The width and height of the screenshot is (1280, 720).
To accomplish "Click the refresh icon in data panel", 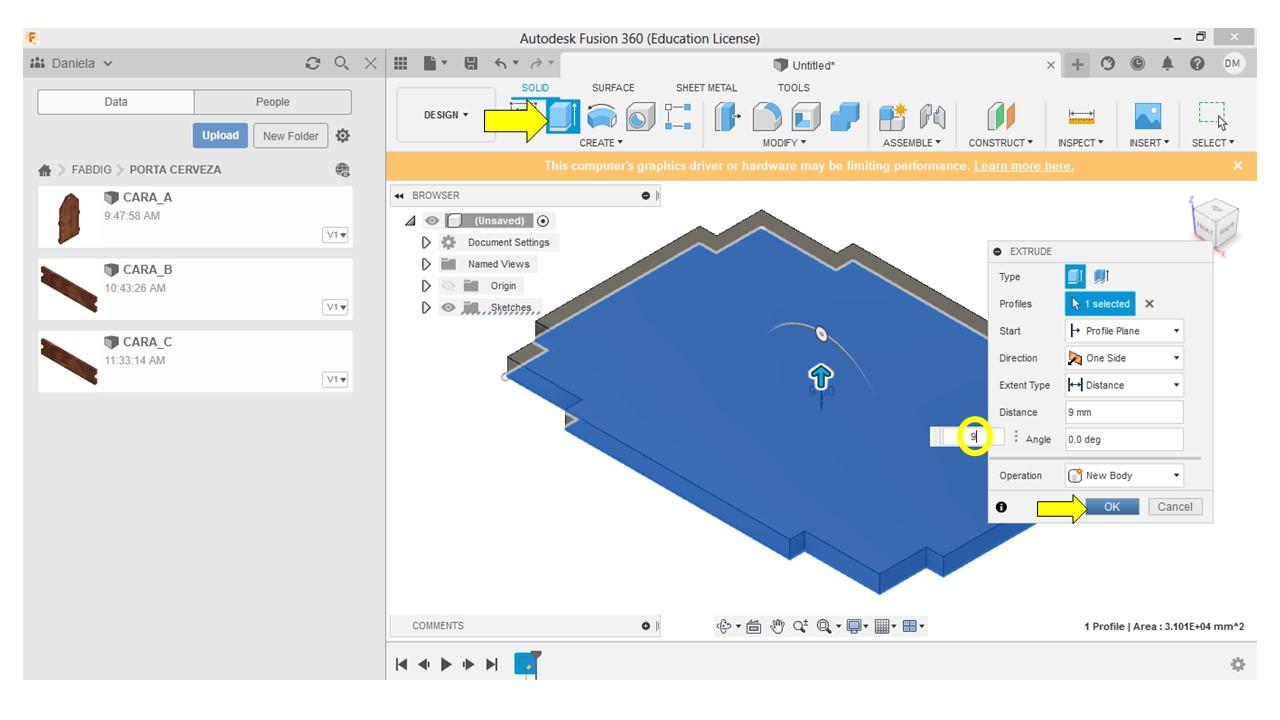I will 313,63.
